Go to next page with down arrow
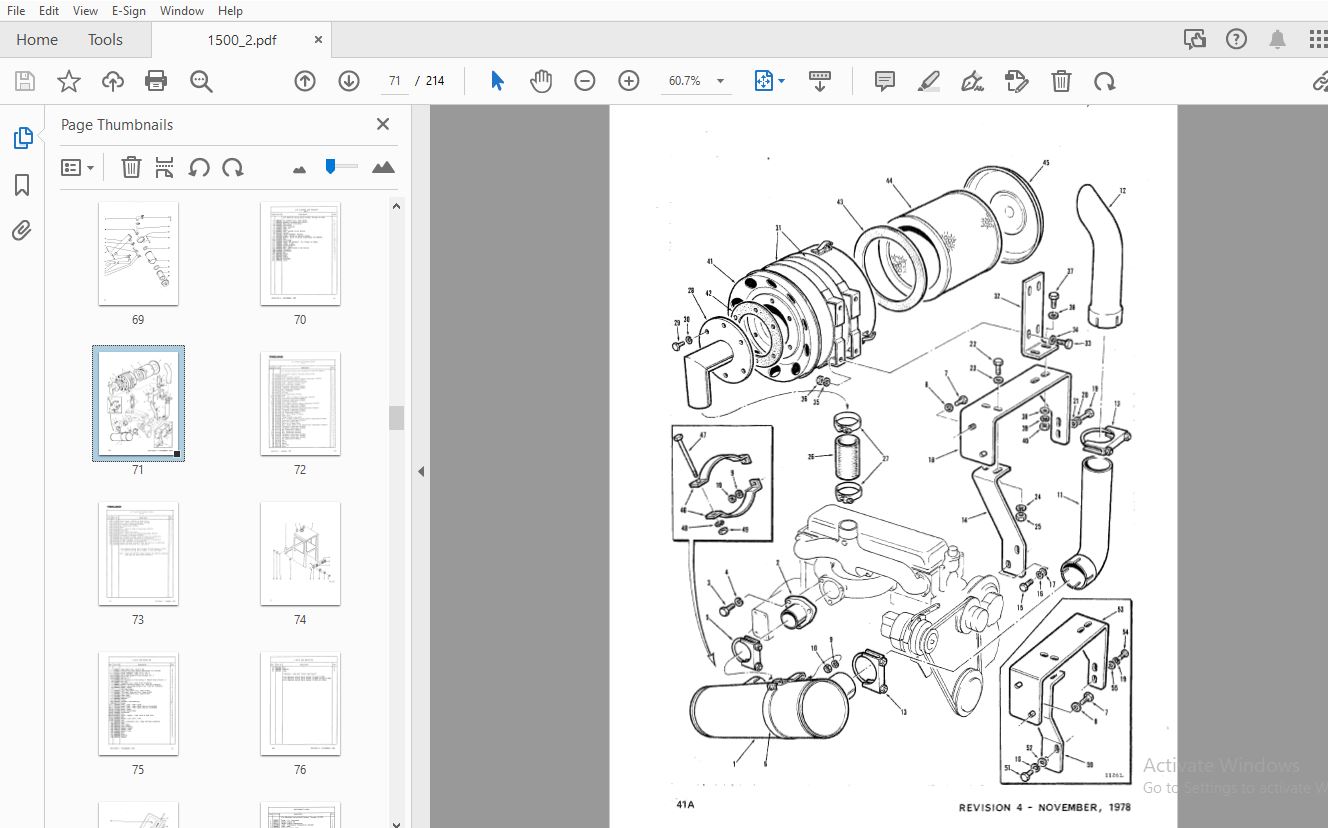The height and width of the screenshot is (828, 1328). tap(349, 81)
